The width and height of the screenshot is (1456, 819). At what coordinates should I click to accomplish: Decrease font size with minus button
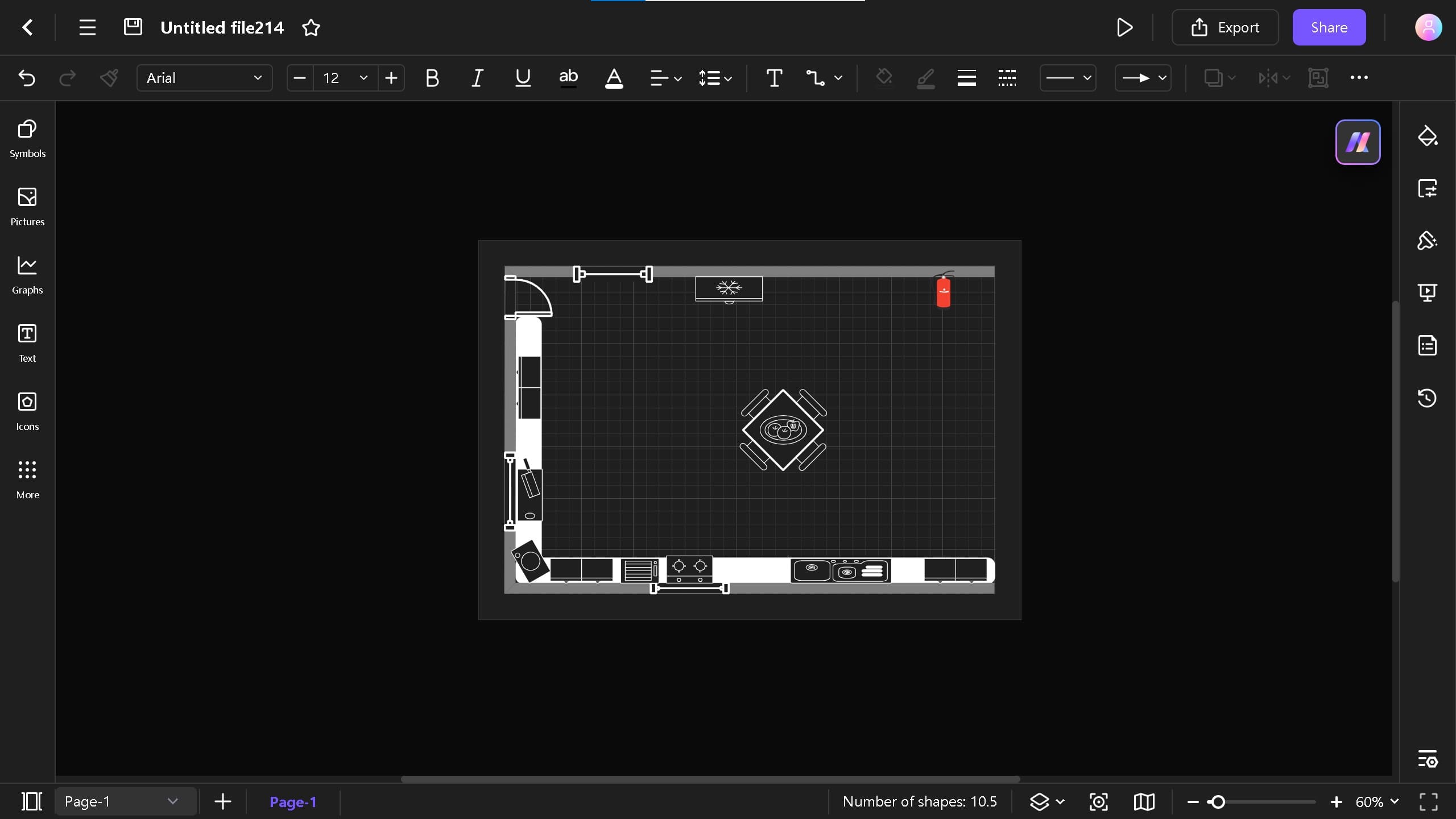coord(300,78)
